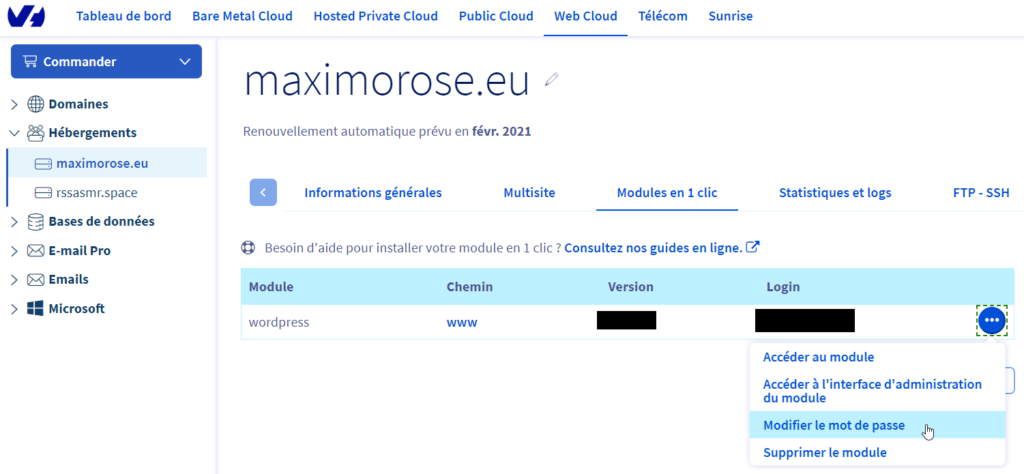Open the Tableau de bord menu
The width and height of the screenshot is (1024, 474).
click(123, 16)
